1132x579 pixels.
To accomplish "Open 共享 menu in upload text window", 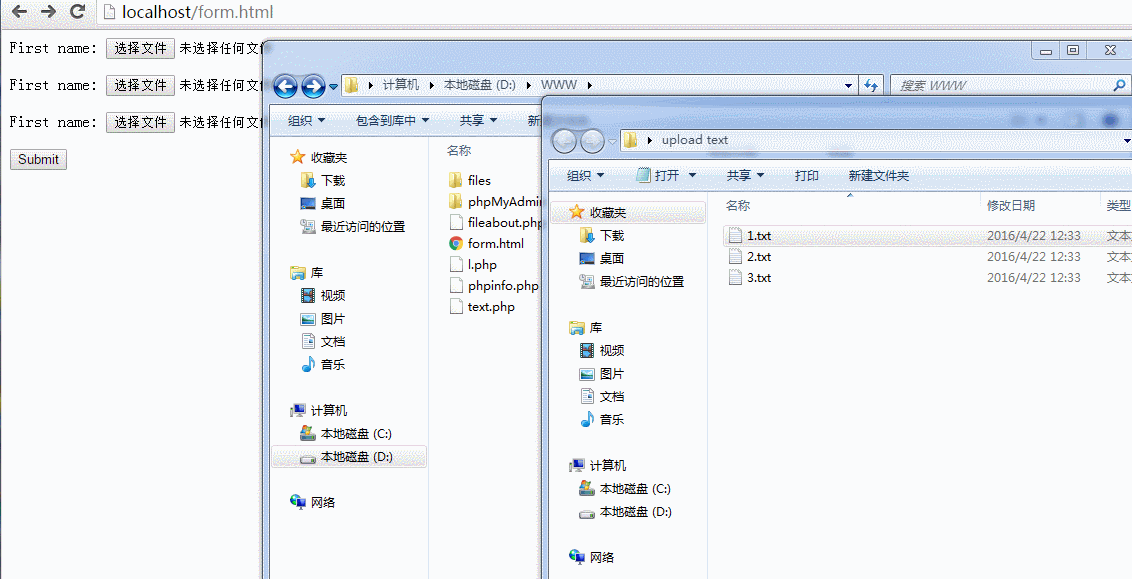I will point(746,175).
